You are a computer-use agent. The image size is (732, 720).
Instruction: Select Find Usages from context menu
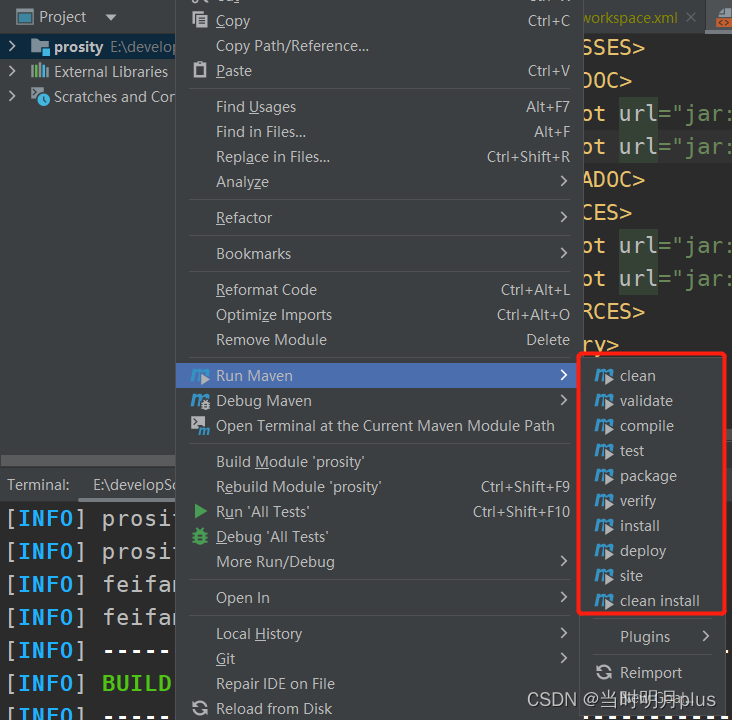click(256, 107)
